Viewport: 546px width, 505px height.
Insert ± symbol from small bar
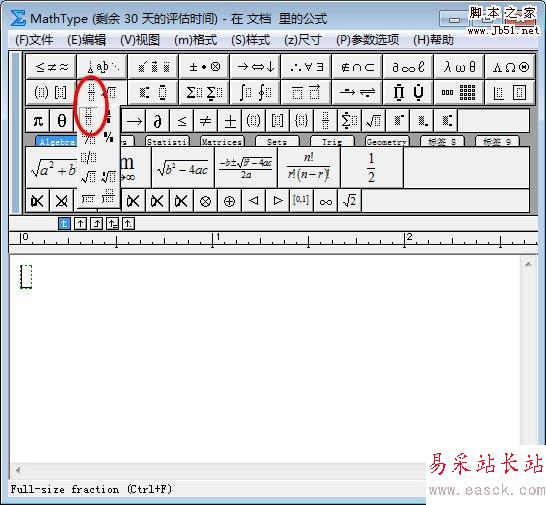pos(230,121)
